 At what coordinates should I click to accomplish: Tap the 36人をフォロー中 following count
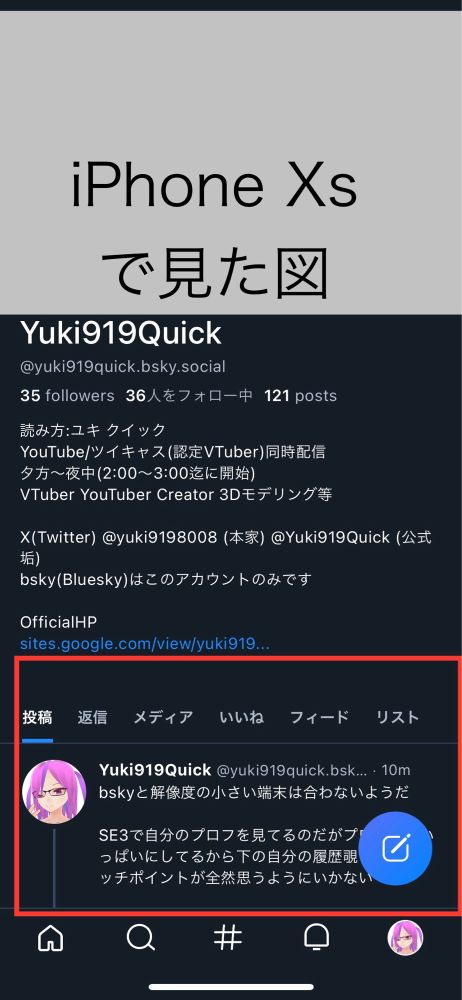pos(190,395)
